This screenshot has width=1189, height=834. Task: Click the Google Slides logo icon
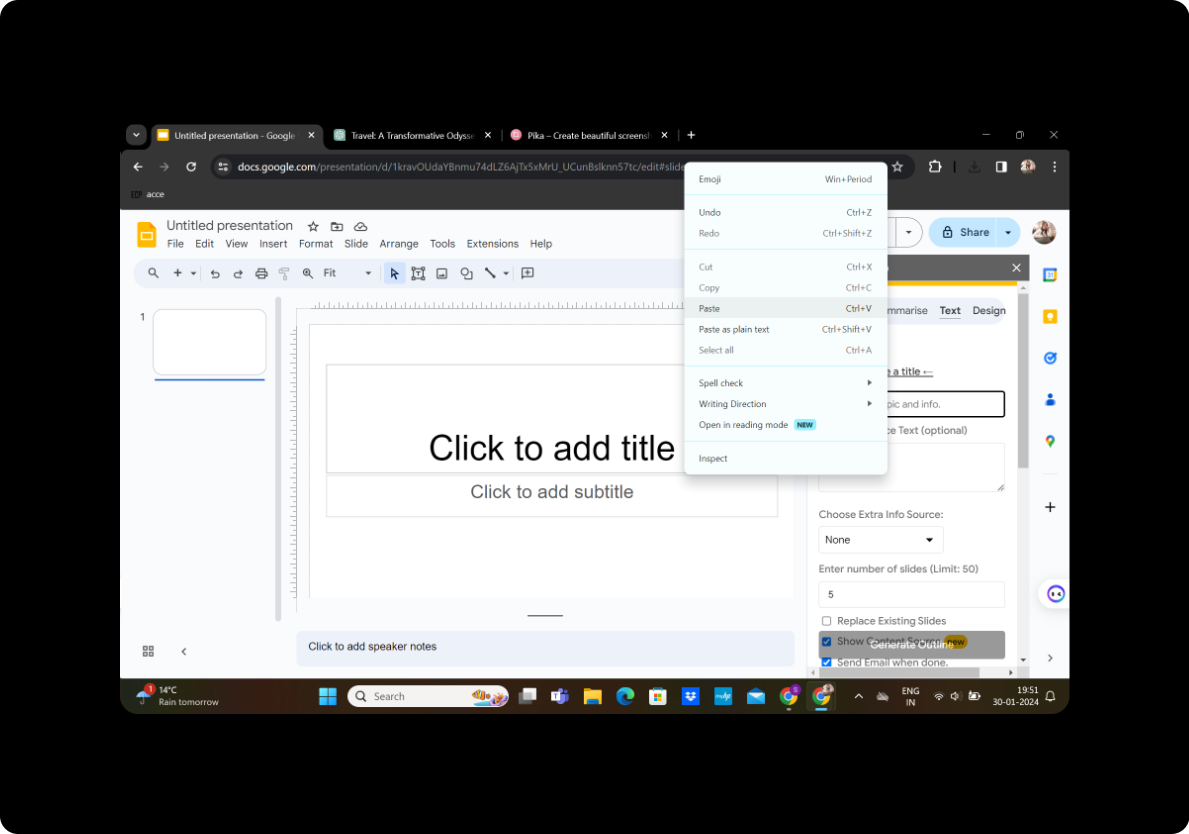point(146,234)
